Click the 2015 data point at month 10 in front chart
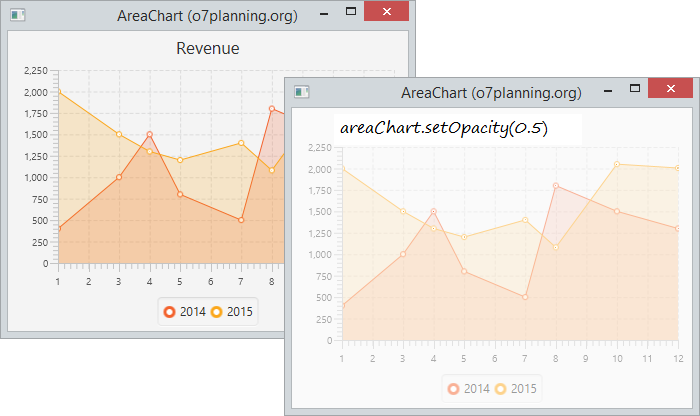This screenshot has height=416, width=700. [x=617, y=164]
